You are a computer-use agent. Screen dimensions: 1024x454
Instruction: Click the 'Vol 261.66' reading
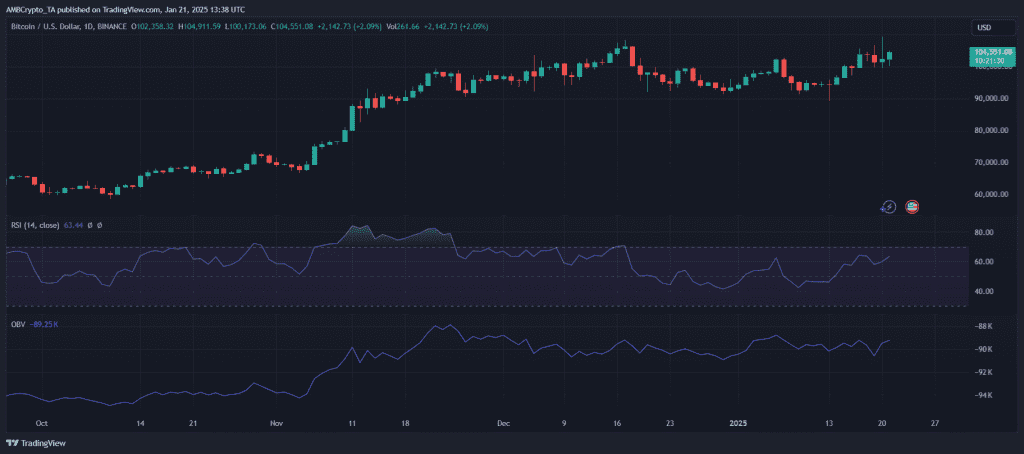point(400,27)
